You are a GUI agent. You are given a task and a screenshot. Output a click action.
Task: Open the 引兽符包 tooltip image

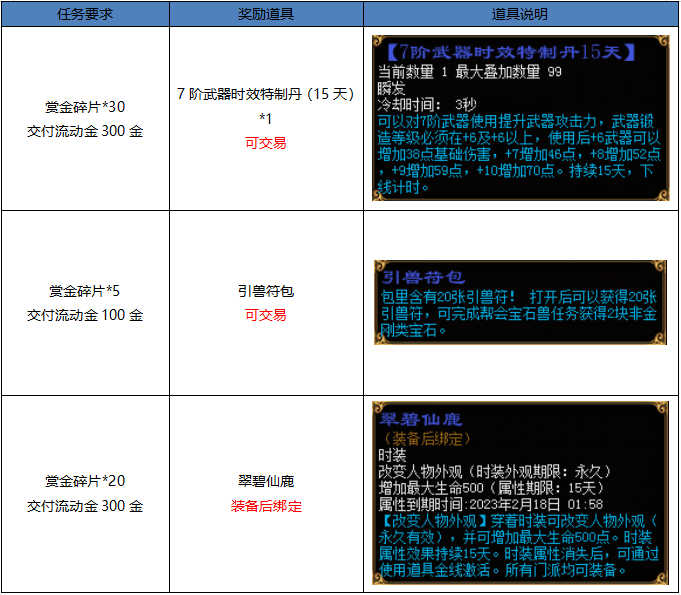click(x=520, y=303)
